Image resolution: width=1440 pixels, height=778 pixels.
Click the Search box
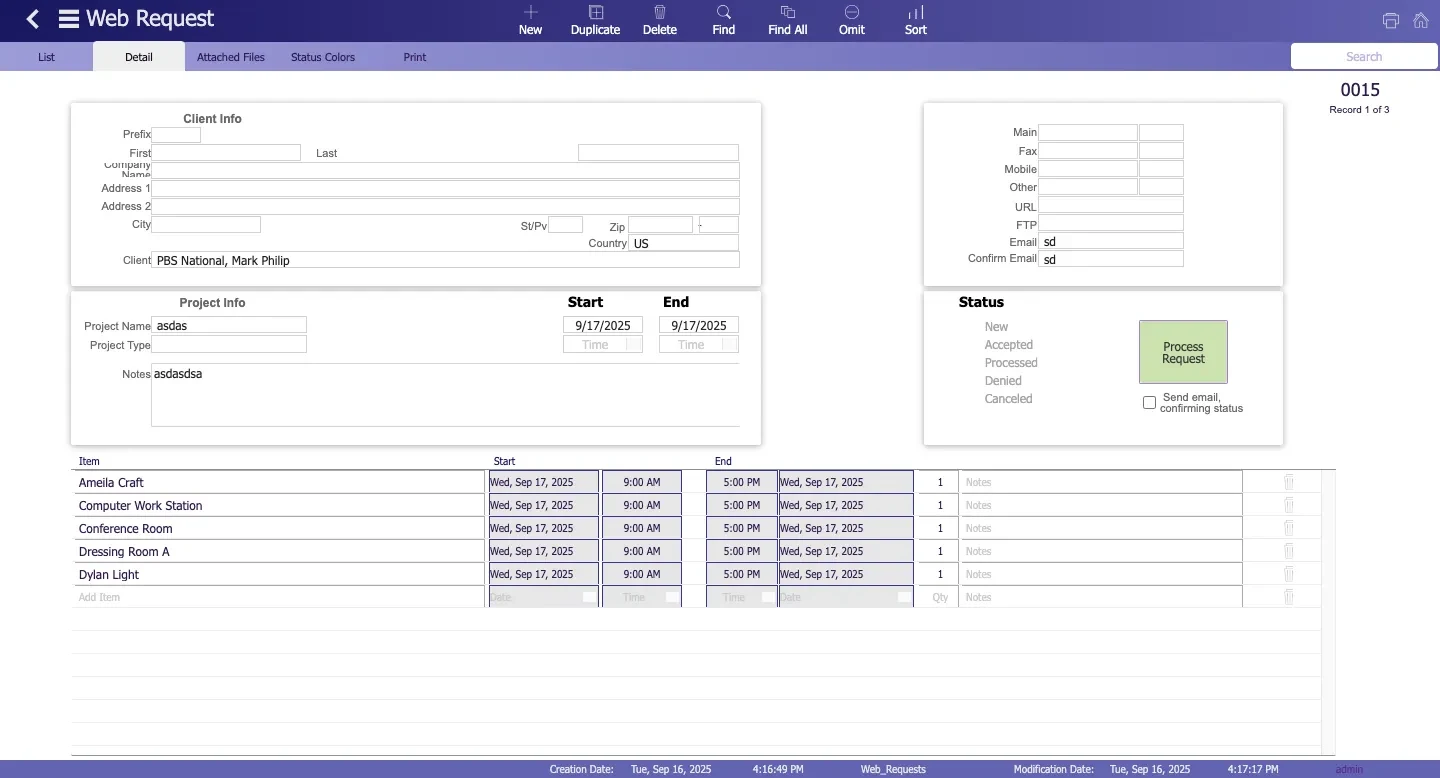tap(1364, 57)
